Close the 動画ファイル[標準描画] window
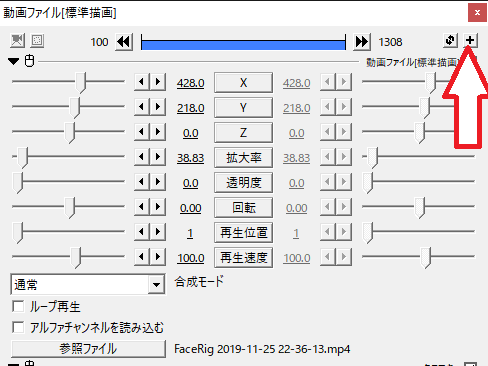The image size is (488, 366). coord(477,13)
